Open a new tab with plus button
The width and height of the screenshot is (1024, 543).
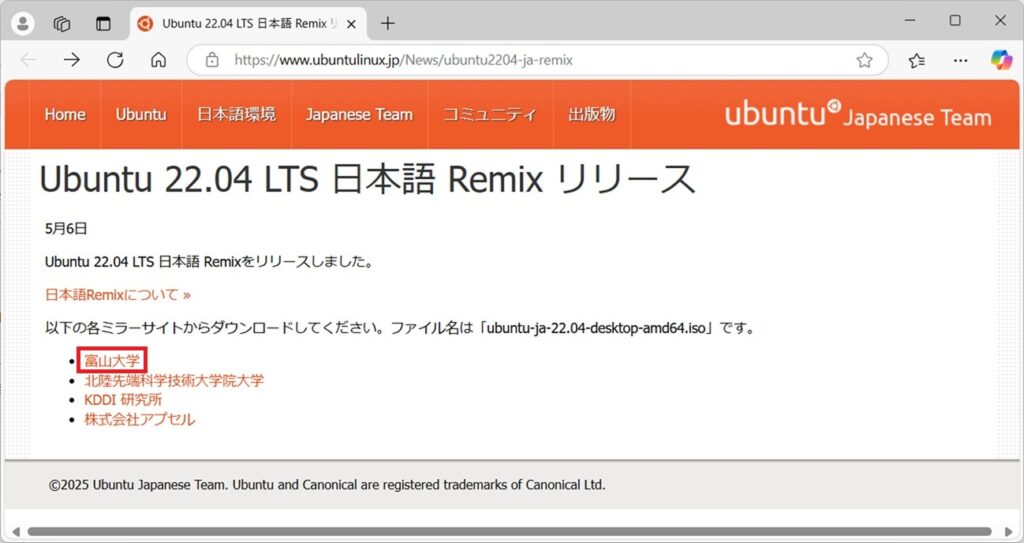pos(388,24)
